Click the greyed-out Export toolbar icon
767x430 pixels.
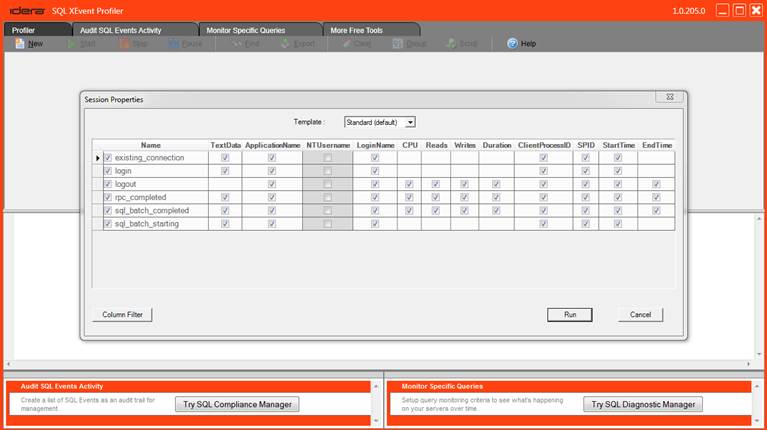coord(286,44)
